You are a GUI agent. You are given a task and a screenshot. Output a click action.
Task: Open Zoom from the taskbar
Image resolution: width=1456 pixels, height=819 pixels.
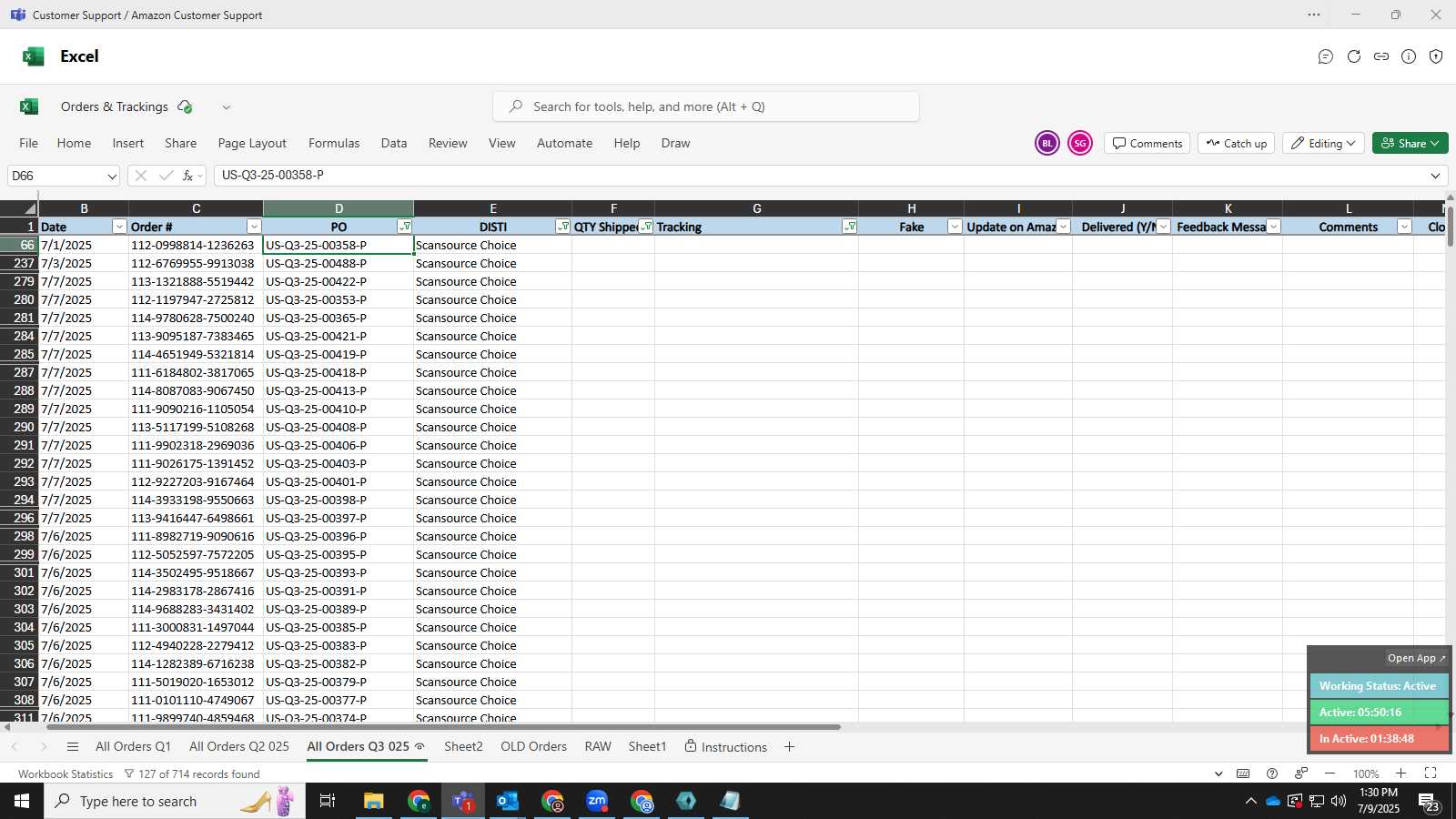pos(597,801)
